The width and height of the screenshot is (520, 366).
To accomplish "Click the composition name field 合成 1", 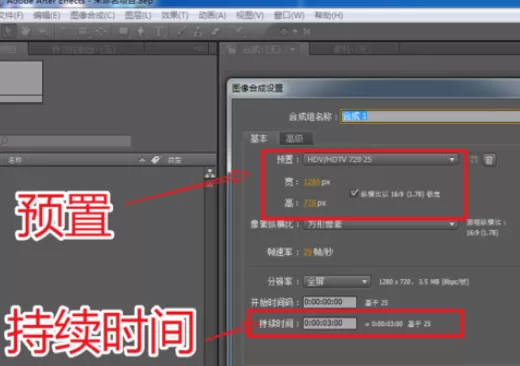I will [x=430, y=116].
